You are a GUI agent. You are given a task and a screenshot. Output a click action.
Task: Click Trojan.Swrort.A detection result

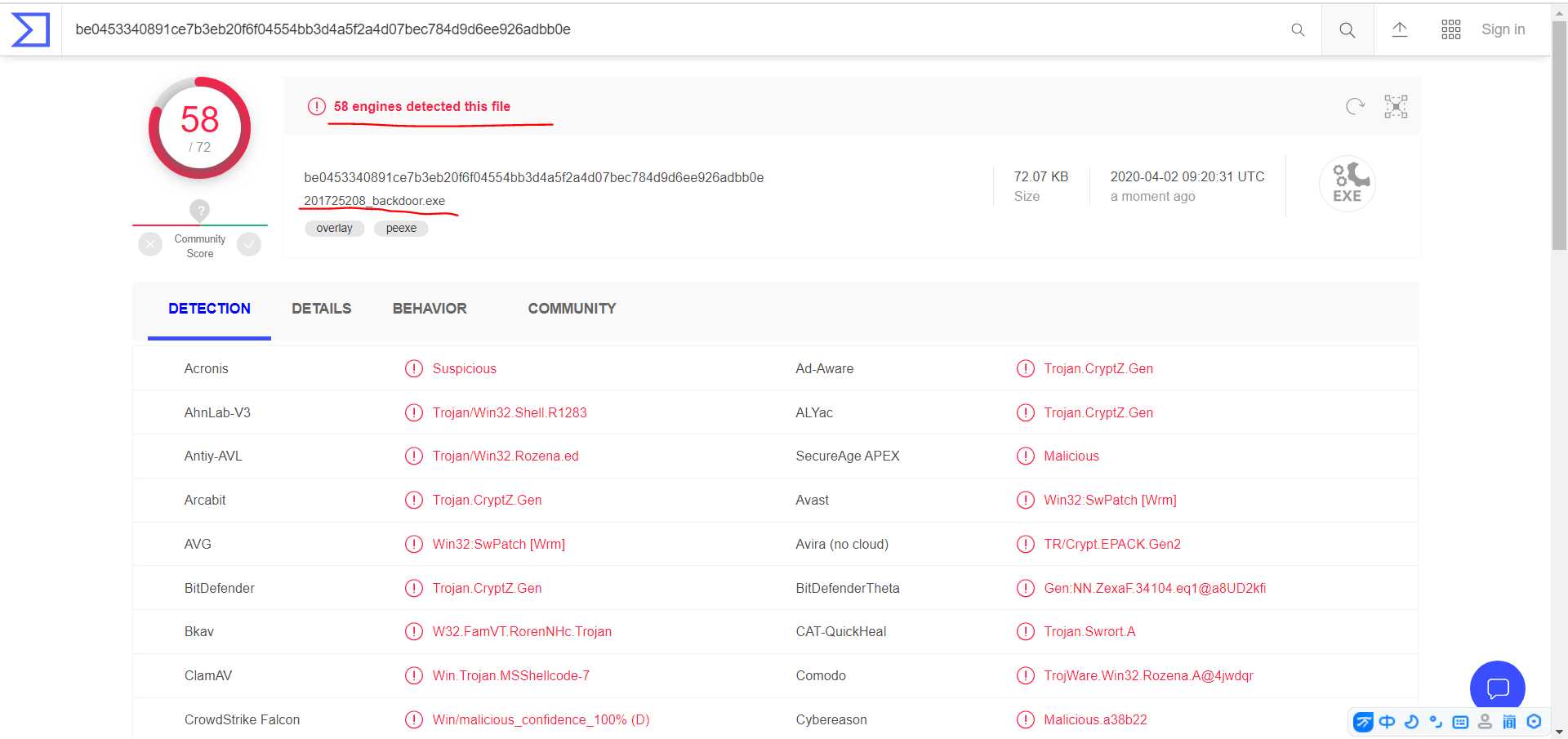(x=1089, y=632)
